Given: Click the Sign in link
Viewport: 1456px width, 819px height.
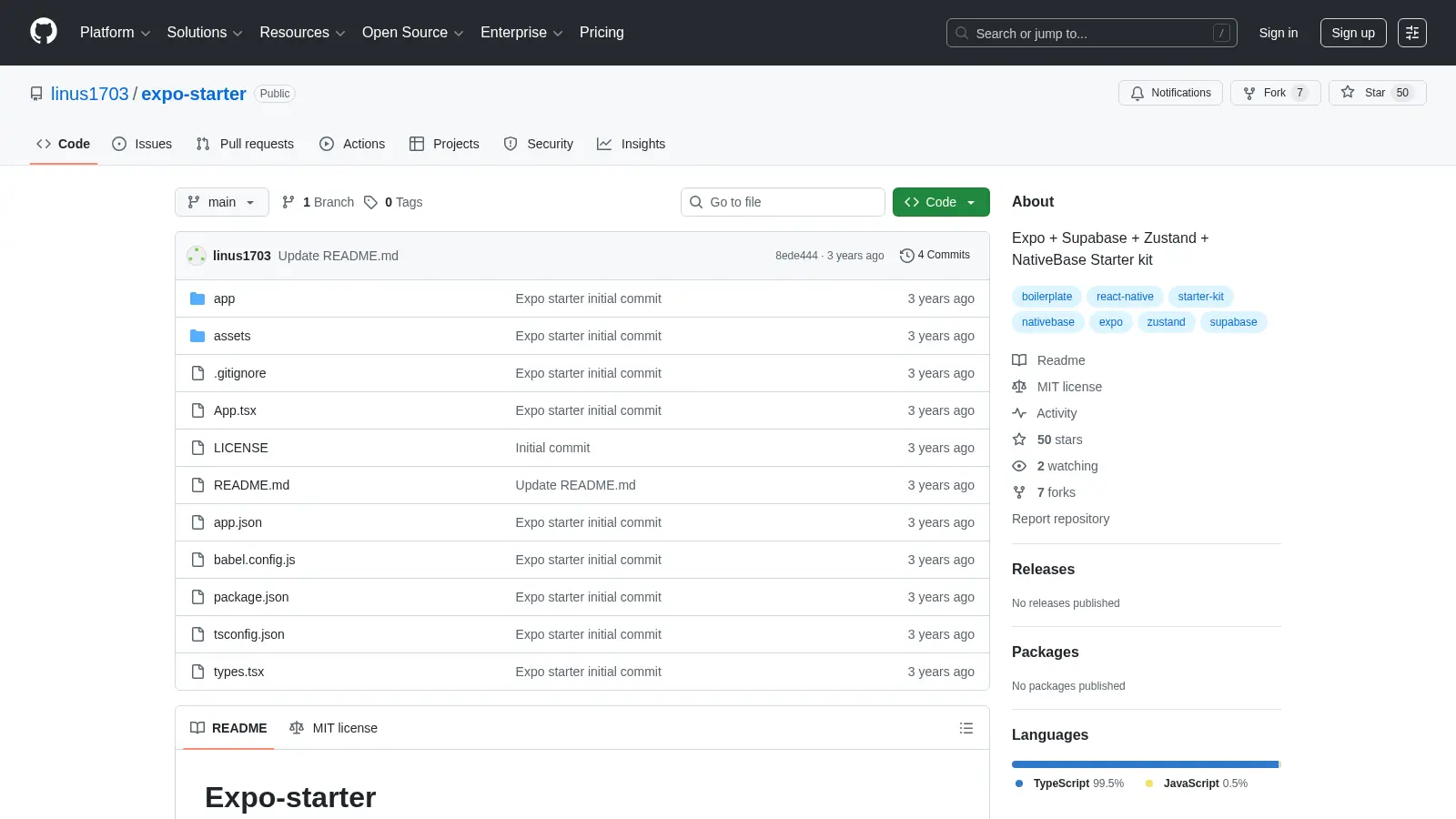Looking at the screenshot, I should (x=1279, y=33).
